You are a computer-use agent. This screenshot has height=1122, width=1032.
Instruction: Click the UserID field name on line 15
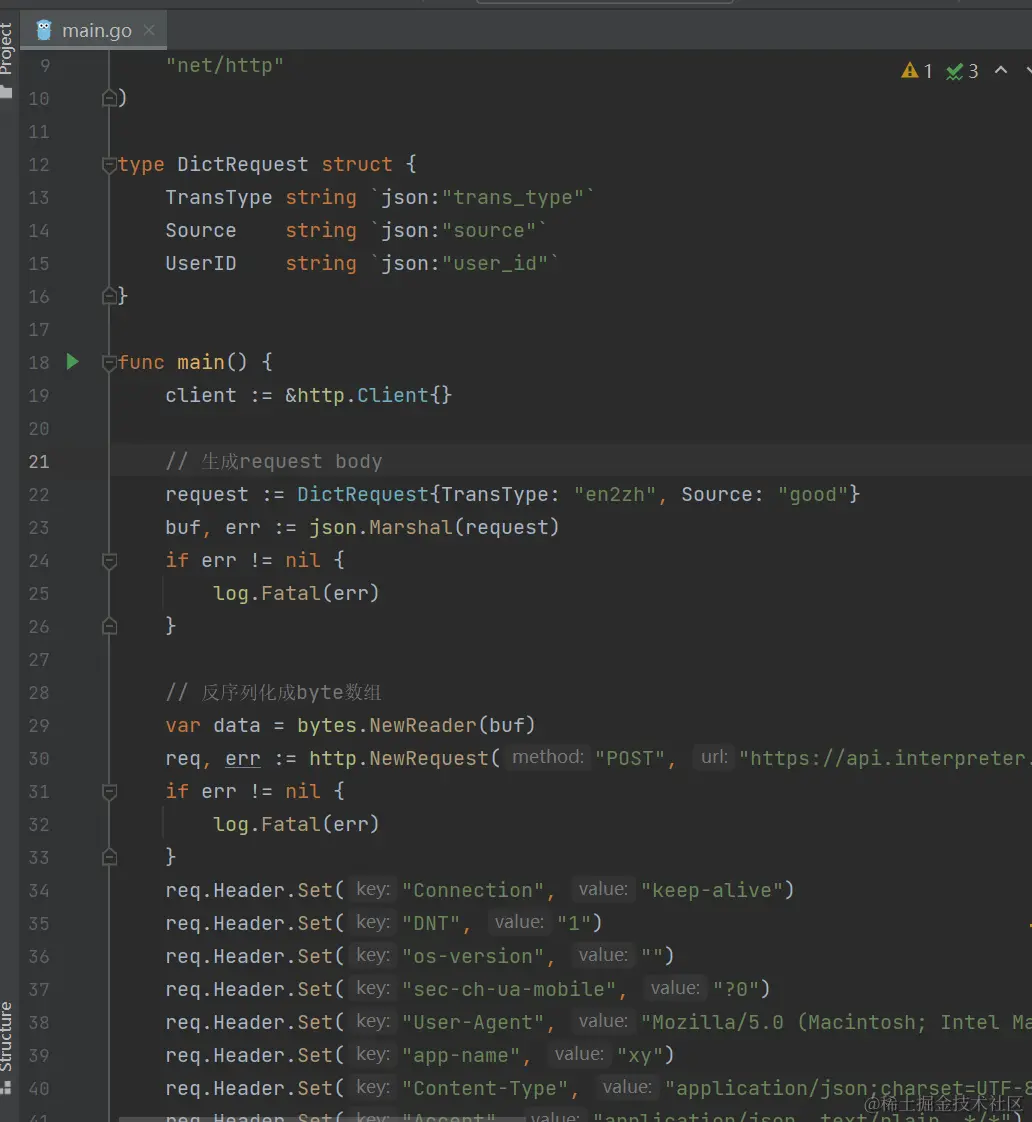tap(201, 263)
